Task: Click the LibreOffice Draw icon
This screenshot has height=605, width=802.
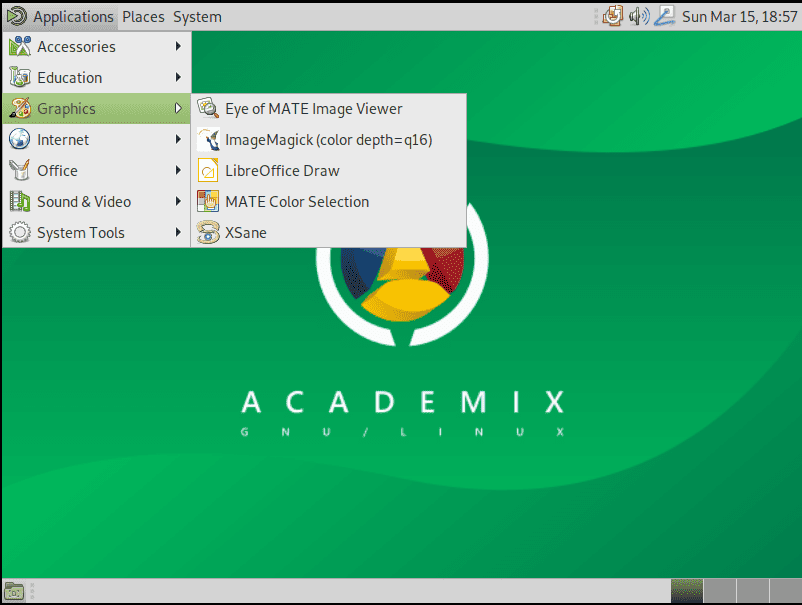Action: [x=208, y=170]
